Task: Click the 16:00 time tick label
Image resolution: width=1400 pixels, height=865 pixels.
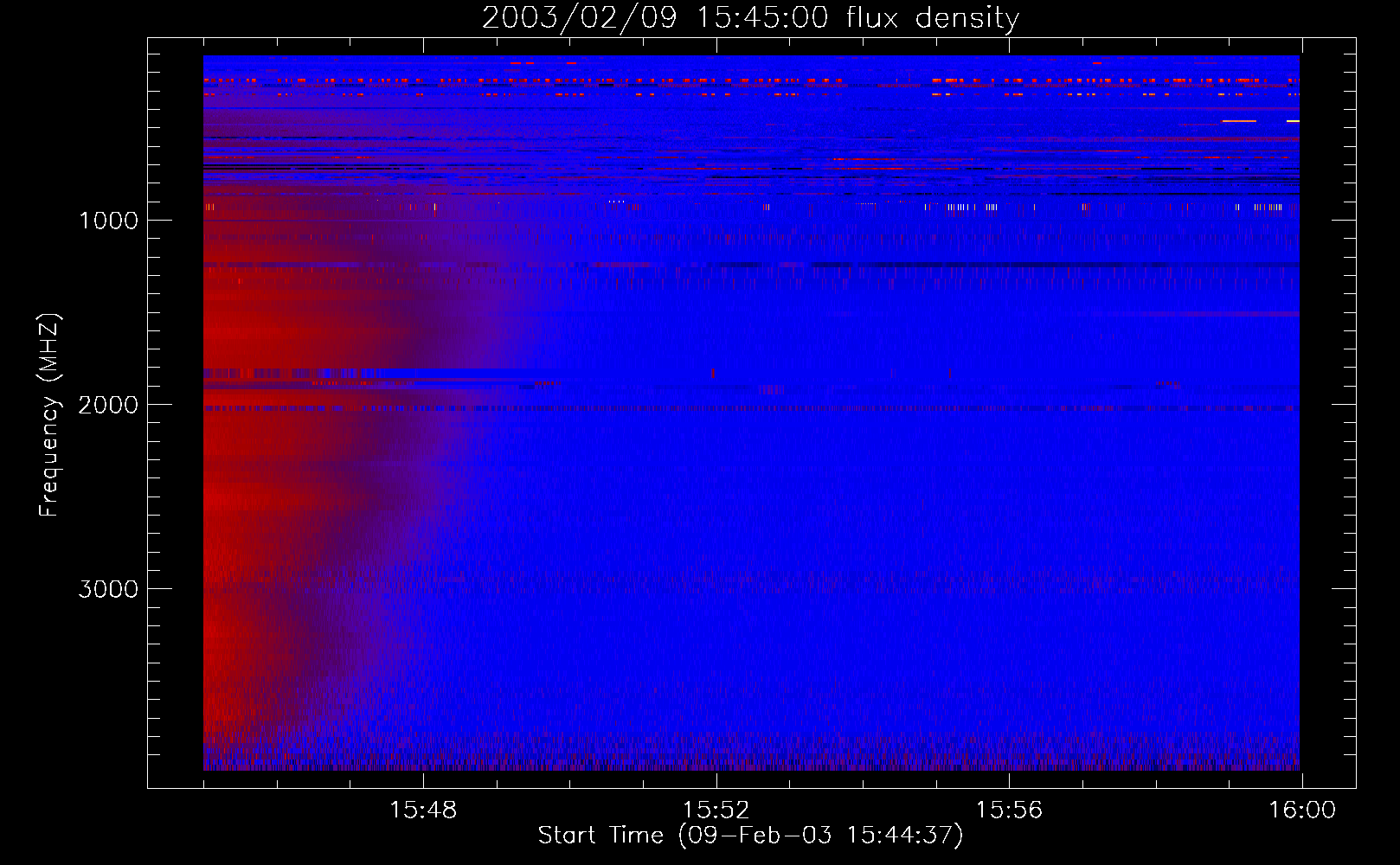Action: click(1302, 811)
